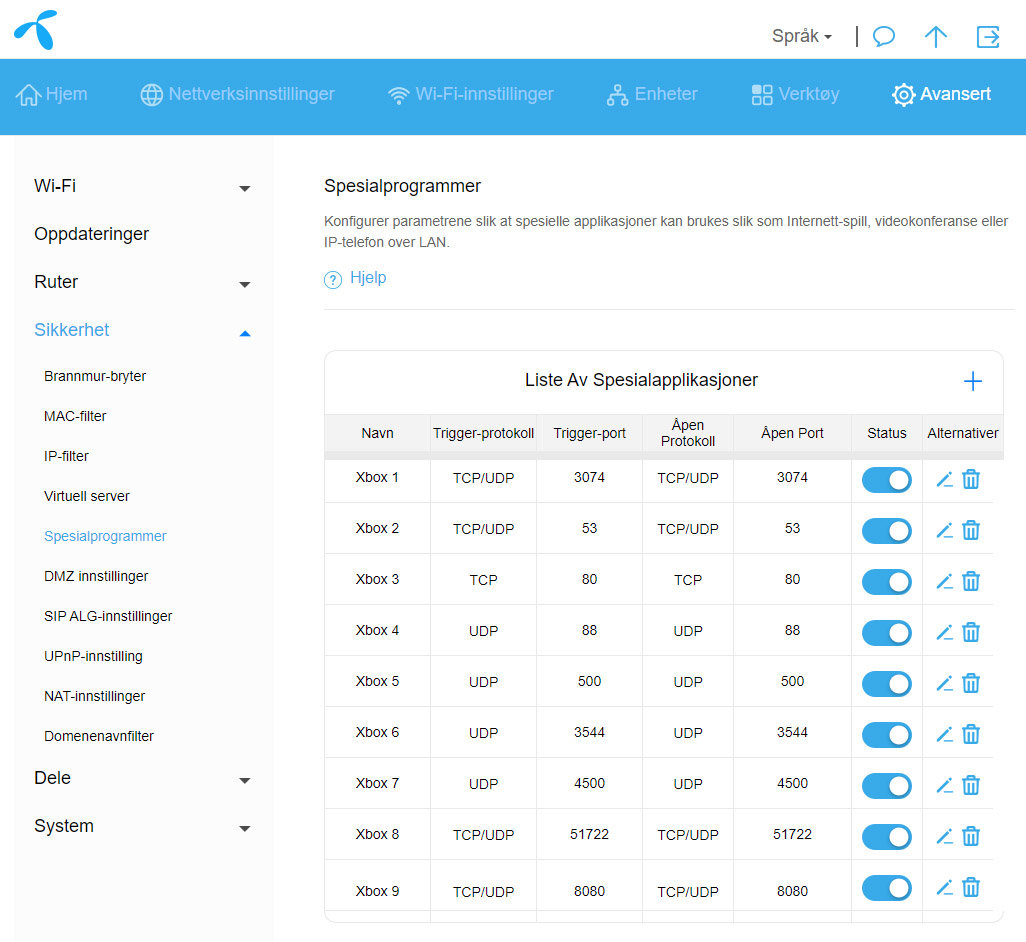Viewport: 1026px width, 942px height.
Task: Disable the Xbox 7 status toggle
Action: point(887,786)
